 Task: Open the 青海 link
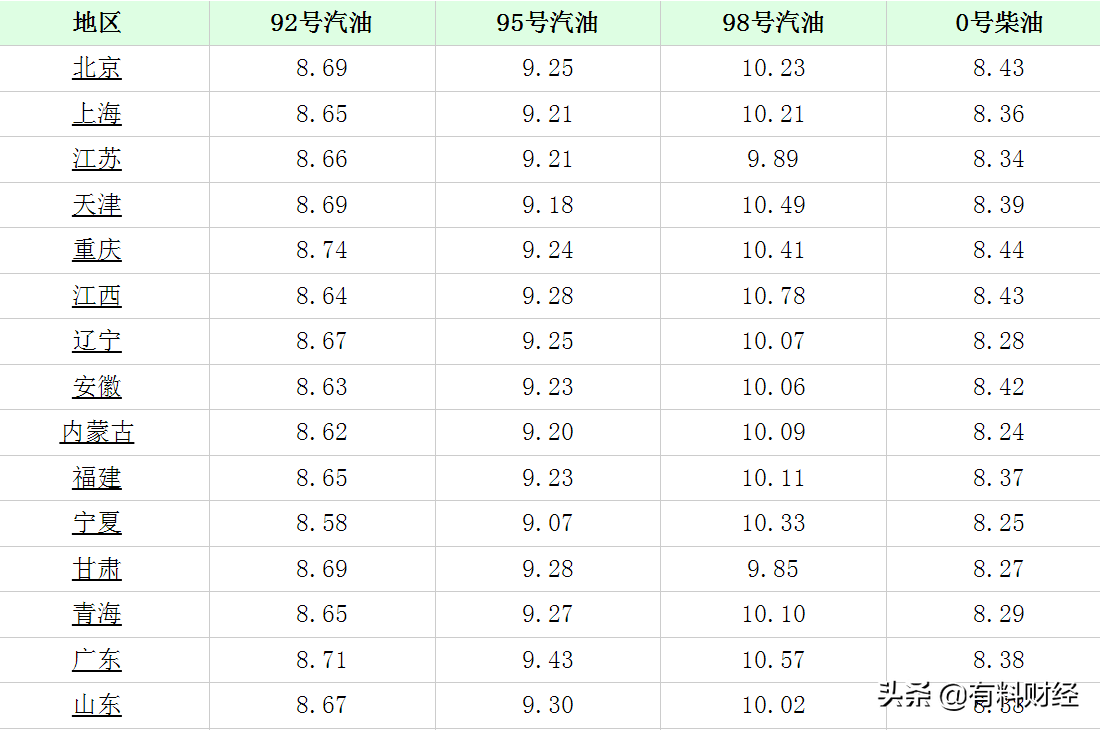[x=97, y=614]
